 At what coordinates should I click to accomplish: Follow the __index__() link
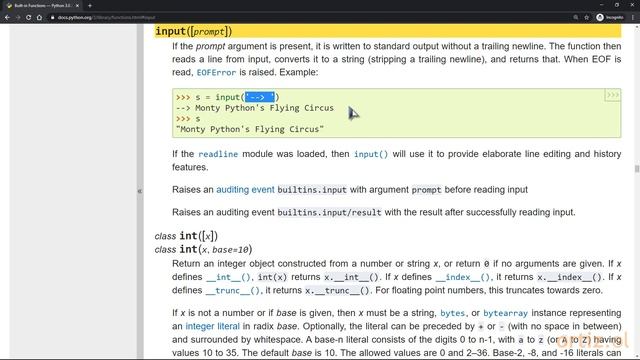463,277
